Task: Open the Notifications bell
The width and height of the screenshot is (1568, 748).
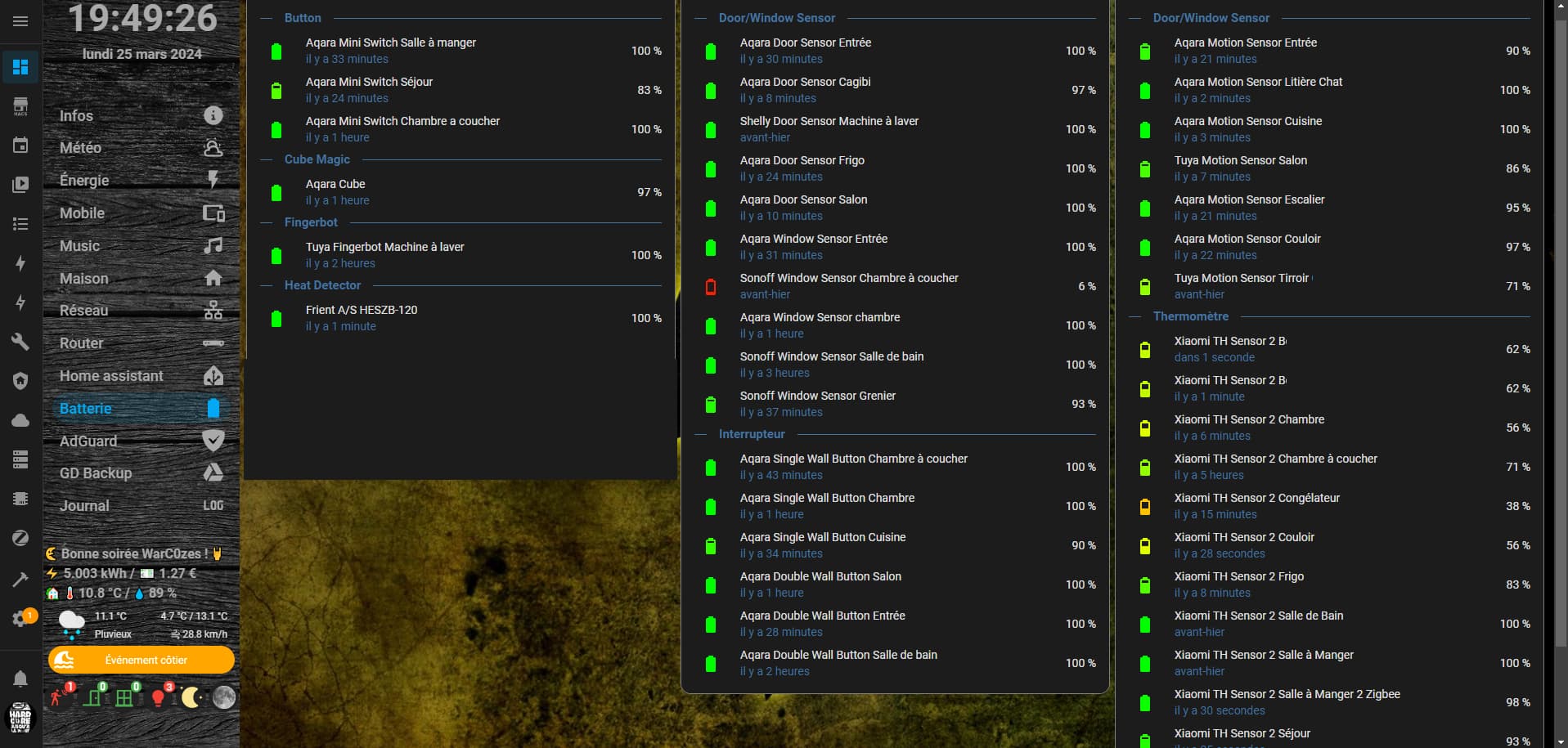Action: [20, 679]
